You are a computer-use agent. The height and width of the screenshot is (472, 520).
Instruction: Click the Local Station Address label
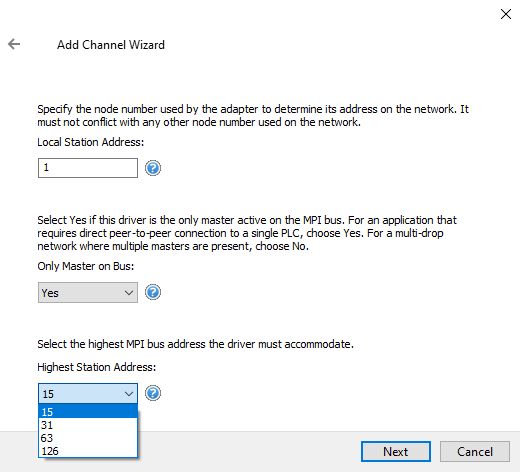click(x=91, y=142)
